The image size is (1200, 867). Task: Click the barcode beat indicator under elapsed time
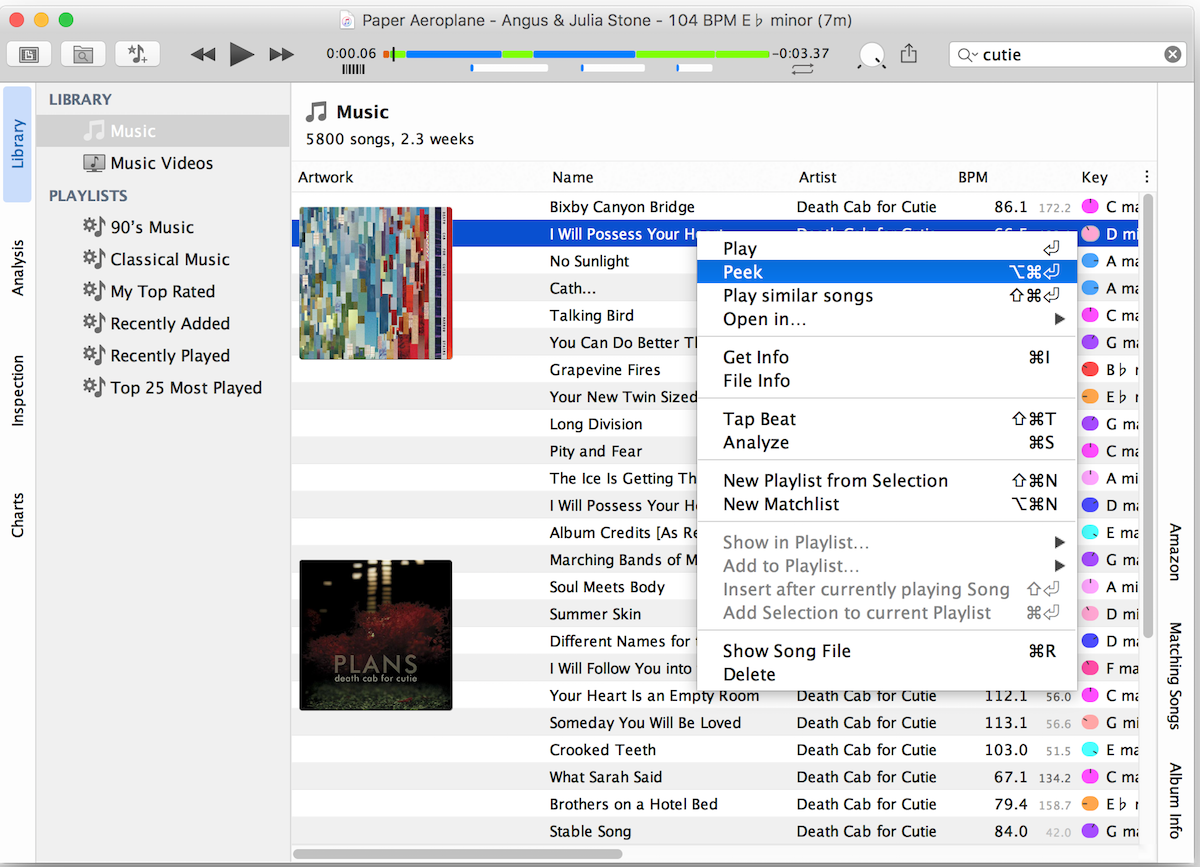[353, 70]
